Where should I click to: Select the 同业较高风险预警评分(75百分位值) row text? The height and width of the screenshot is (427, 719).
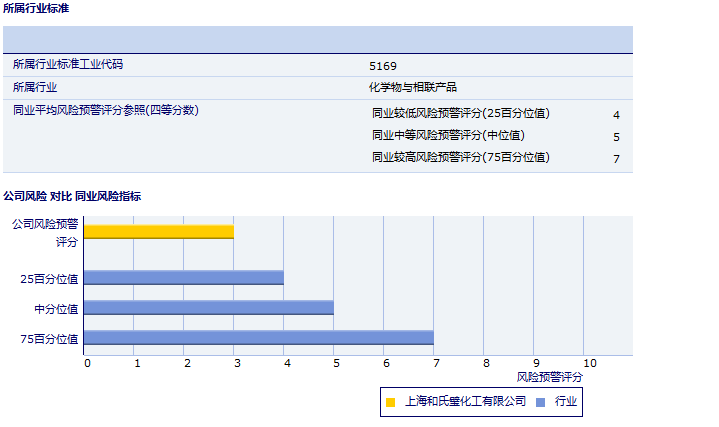point(460,157)
